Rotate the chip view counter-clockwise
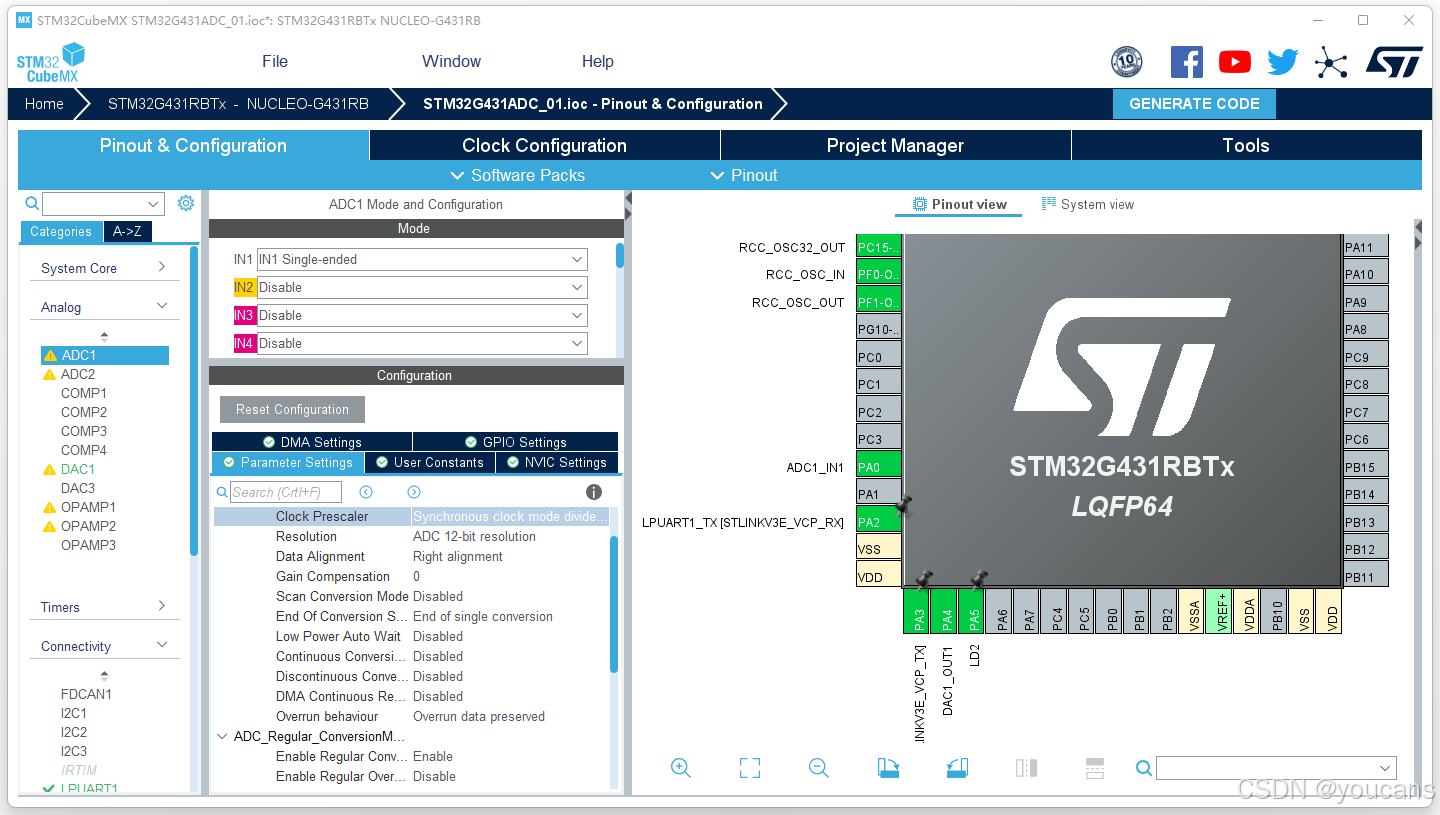 [957, 768]
